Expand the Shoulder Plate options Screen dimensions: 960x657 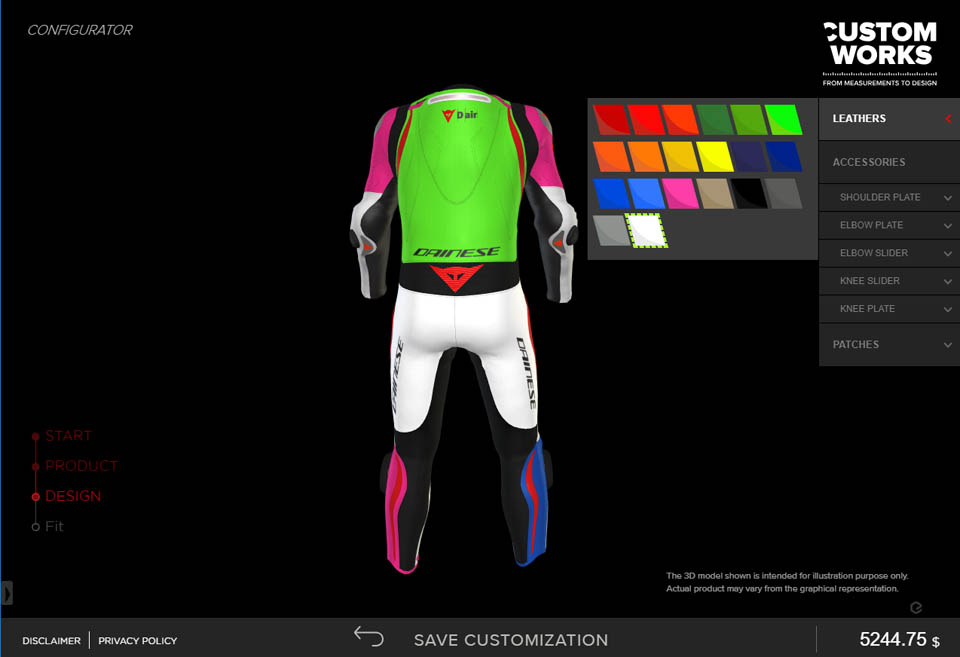(x=889, y=197)
